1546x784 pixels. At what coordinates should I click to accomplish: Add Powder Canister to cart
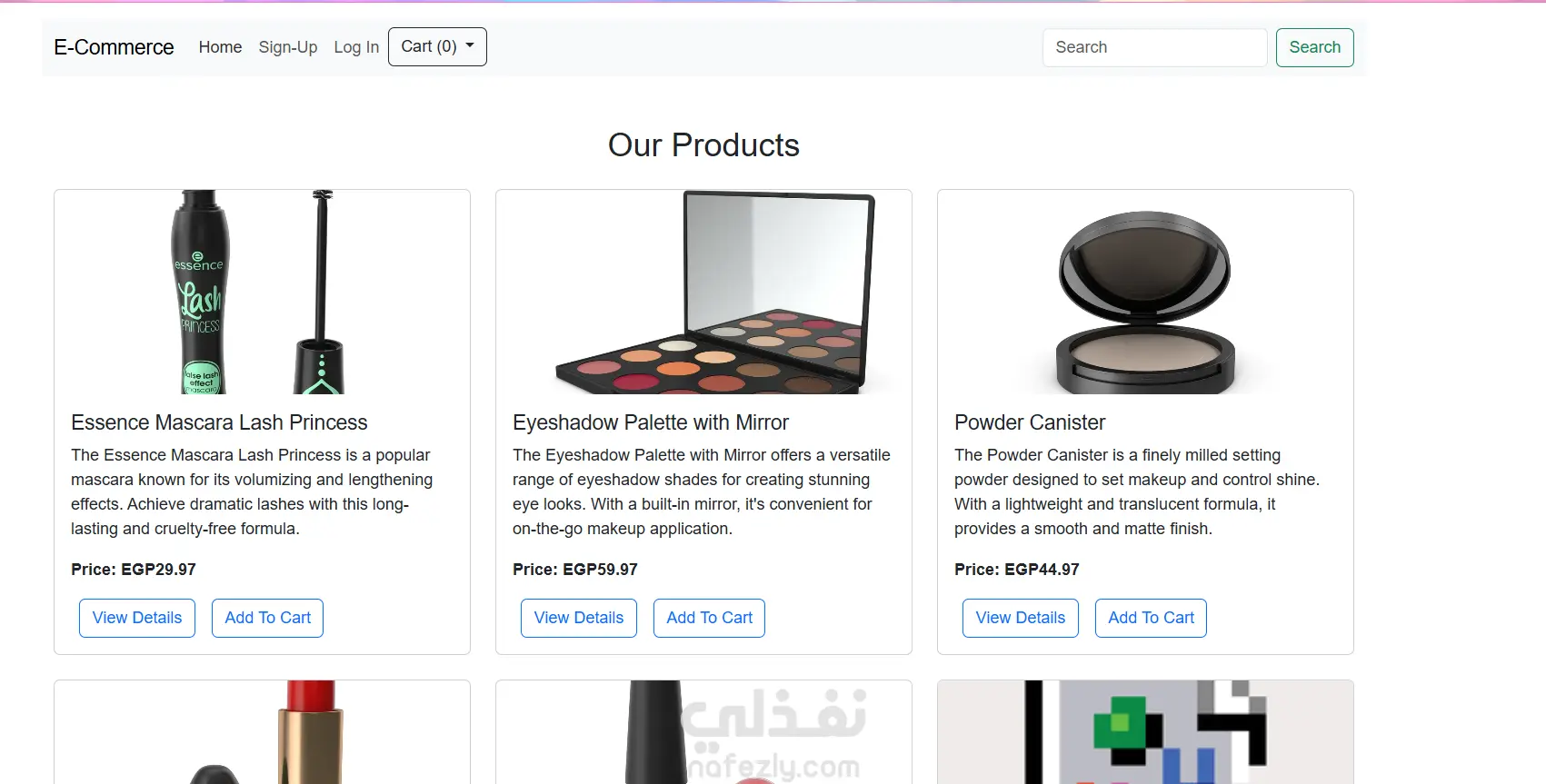click(1152, 618)
